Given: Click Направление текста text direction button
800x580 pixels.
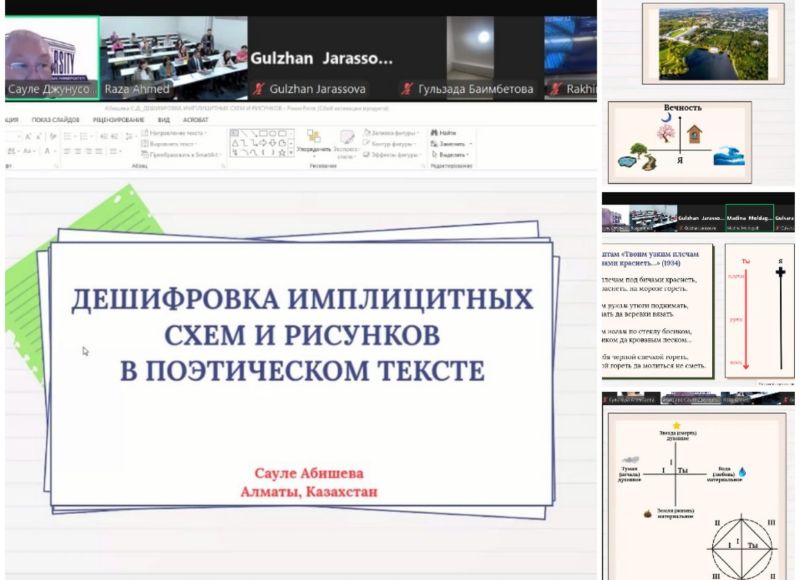Looking at the screenshot, I should [176, 133].
